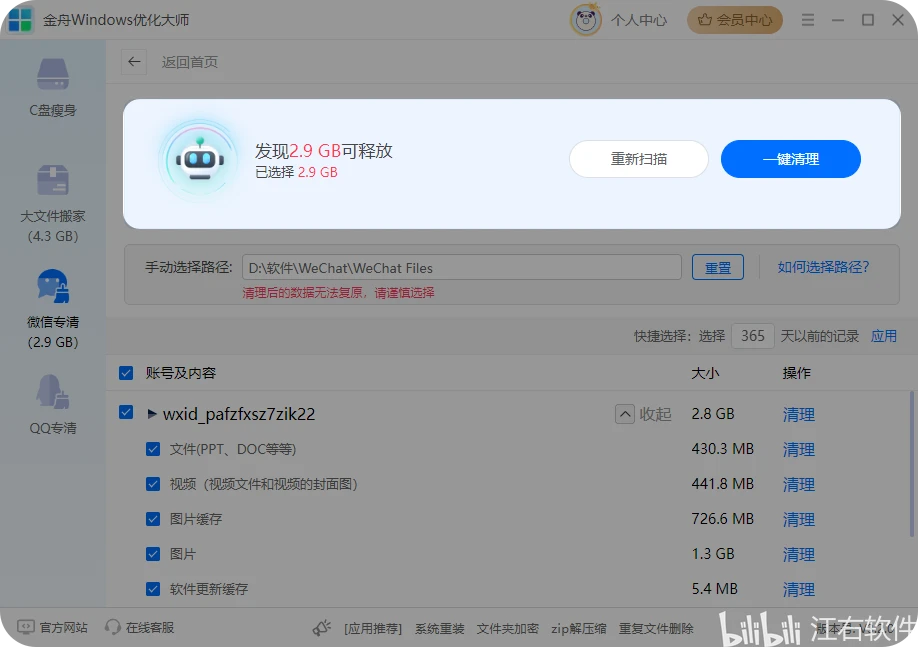This screenshot has width=918, height=647.
Task: Click 重置 reset path button
Action: [x=718, y=268]
